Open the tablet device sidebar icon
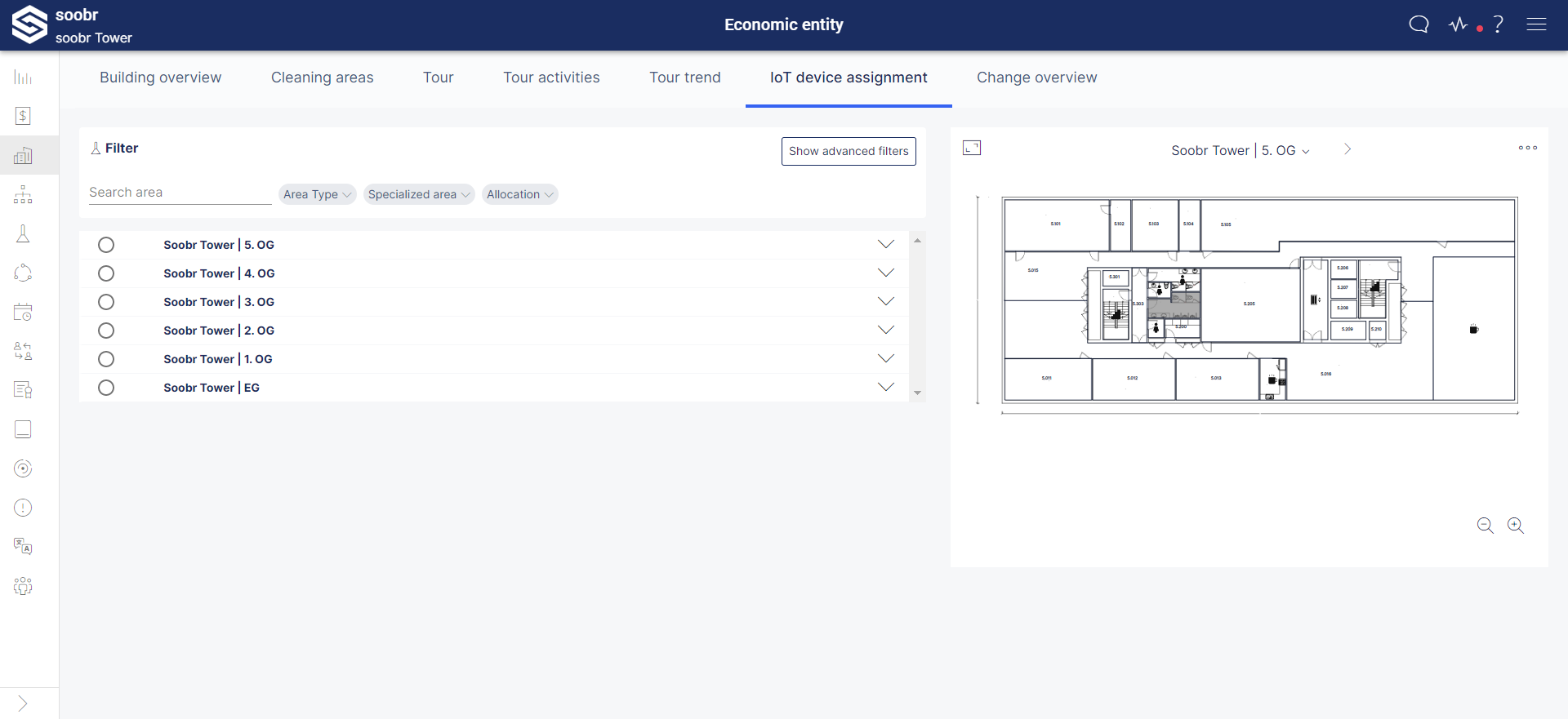The image size is (1568, 719). tap(23, 429)
